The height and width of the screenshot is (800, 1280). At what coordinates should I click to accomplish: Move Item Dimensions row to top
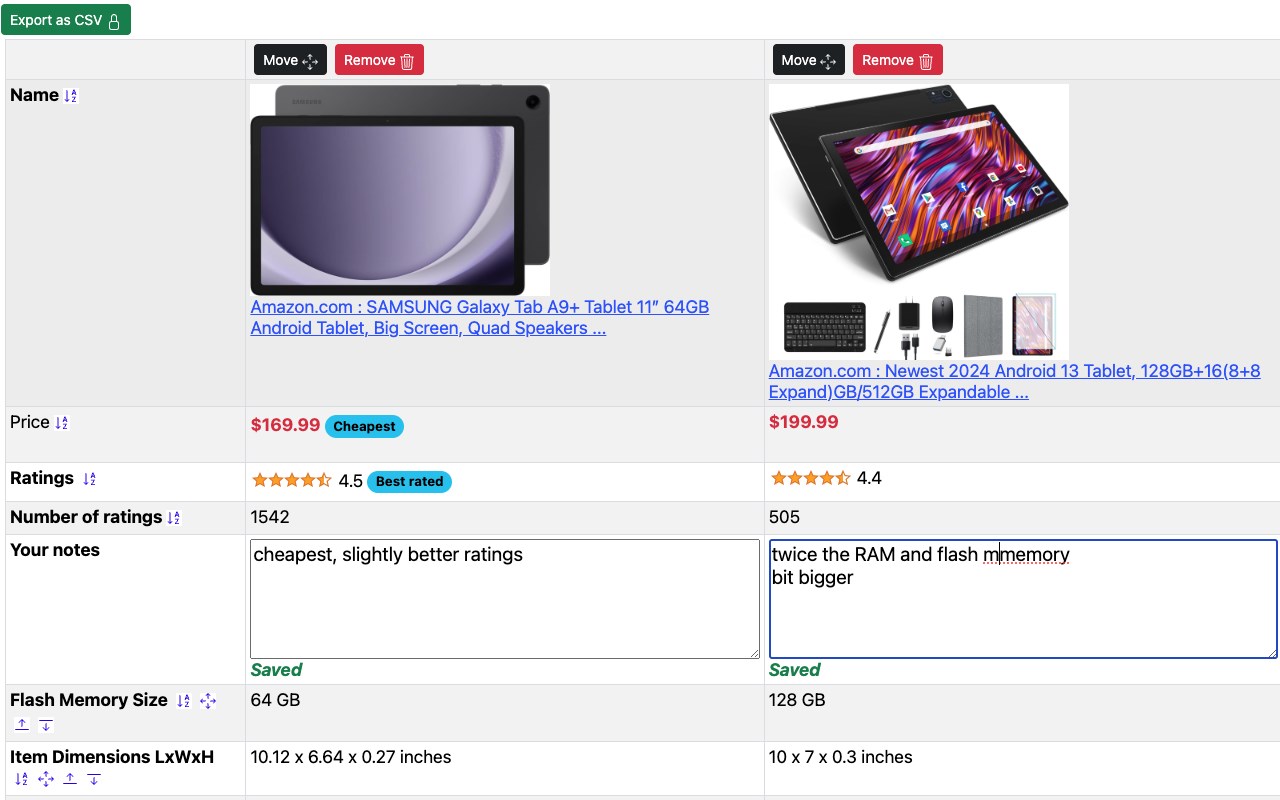[70, 779]
